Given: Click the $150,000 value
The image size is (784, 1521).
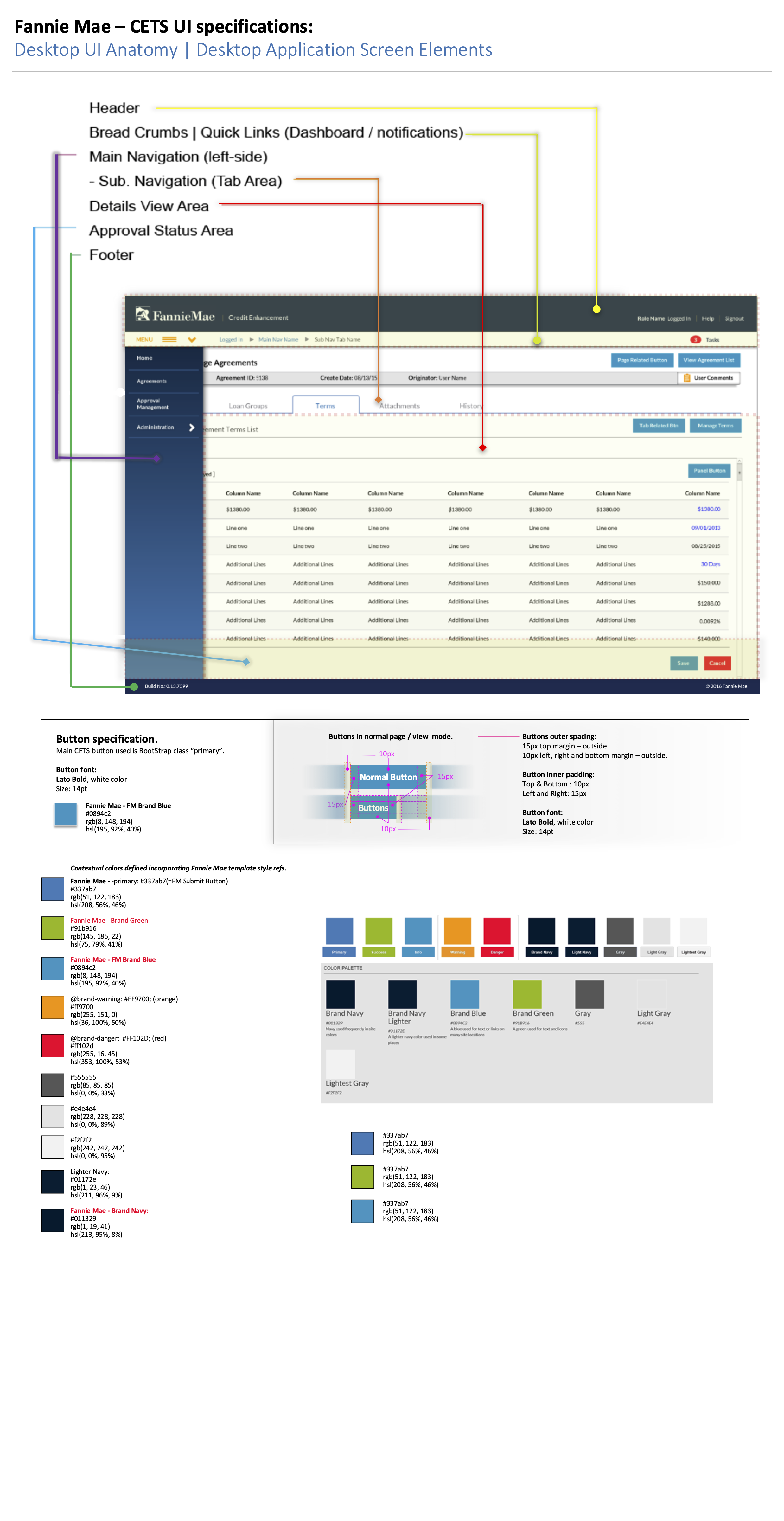Looking at the screenshot, I should pos(708,583).
